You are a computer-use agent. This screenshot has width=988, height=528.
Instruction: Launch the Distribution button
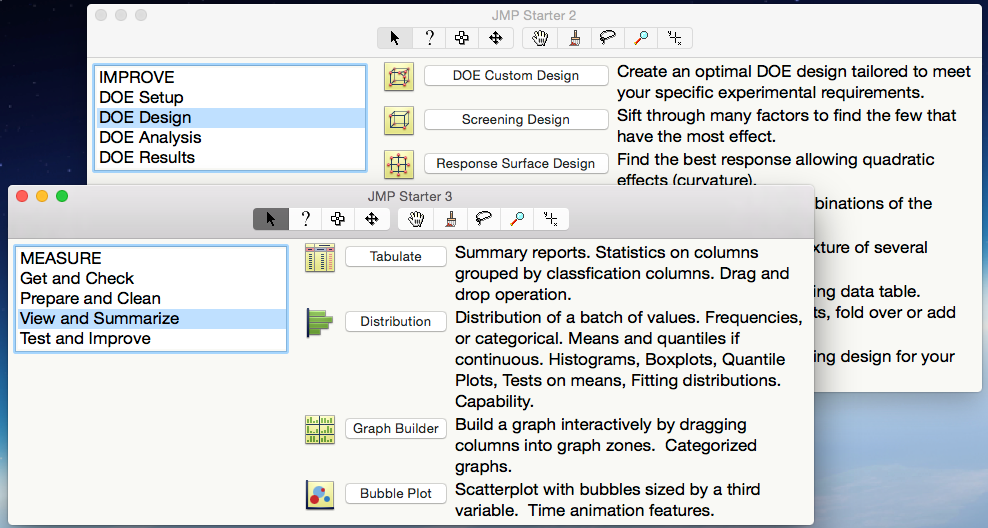[396, 321]
